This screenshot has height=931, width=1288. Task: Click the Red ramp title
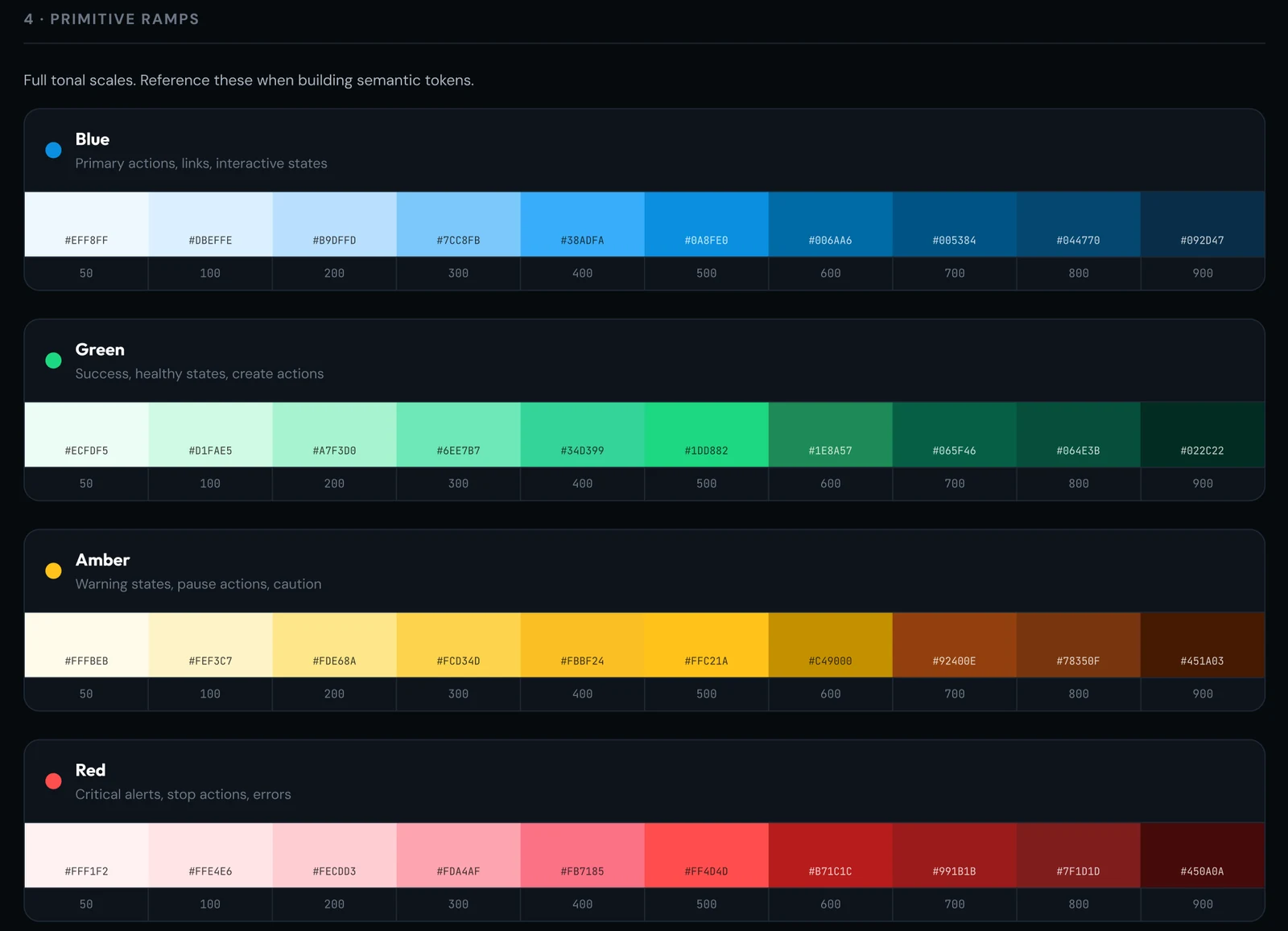90,770
